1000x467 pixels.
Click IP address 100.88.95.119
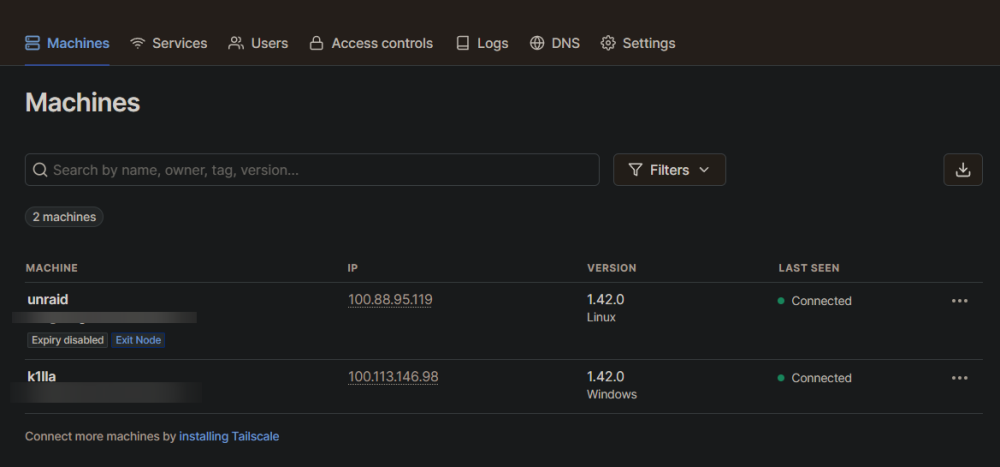[x=390, y=300]
